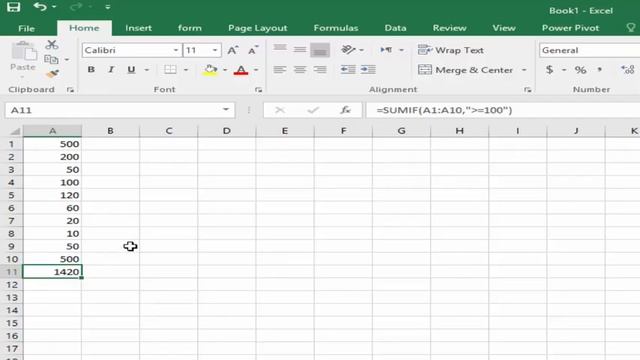Toggle Underline formatting
Screen dimensions: 640x360
click(131, 70)
